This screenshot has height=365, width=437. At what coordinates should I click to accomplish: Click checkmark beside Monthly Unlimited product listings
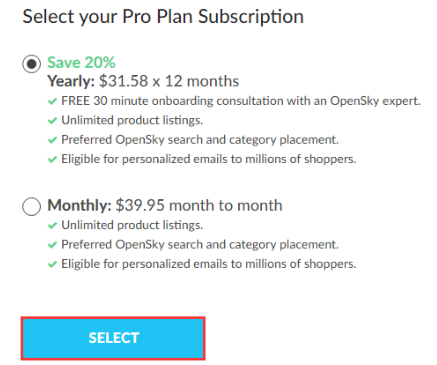(53, 226)
